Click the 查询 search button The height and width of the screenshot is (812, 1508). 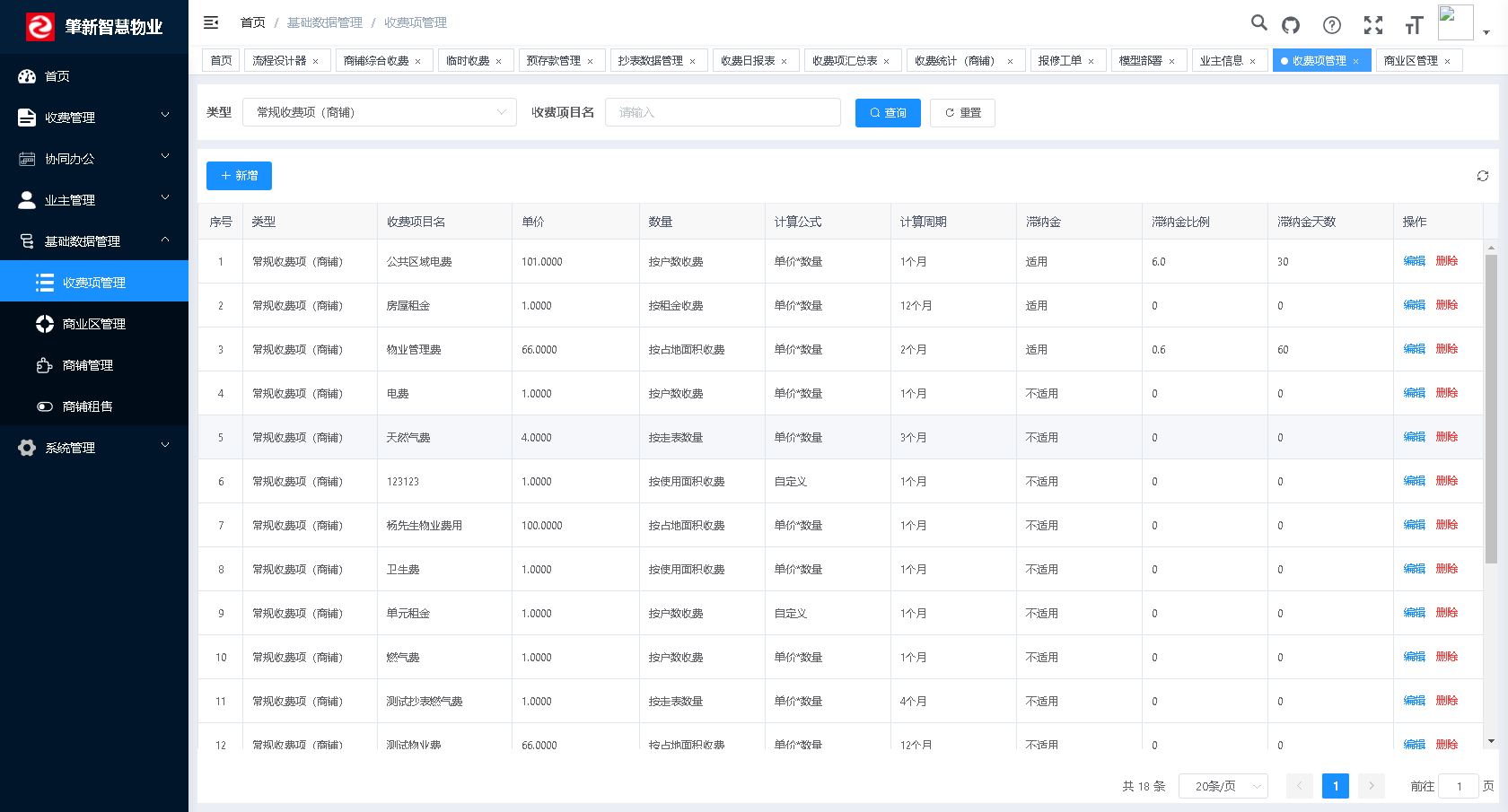click(x=888, y=113)
